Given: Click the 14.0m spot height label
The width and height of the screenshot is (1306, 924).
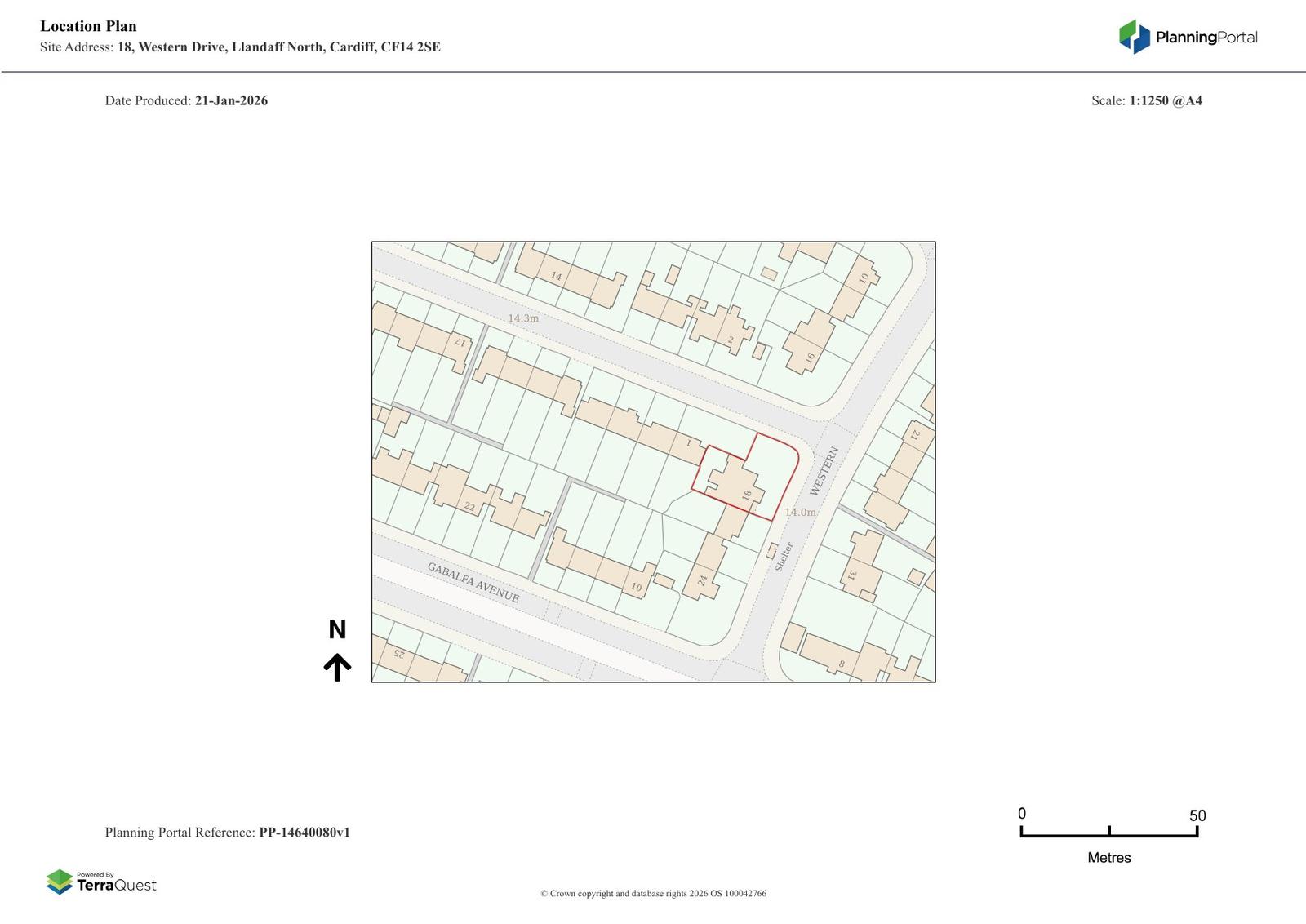Looking at the screenshot, I should click(x=800, y=512).
